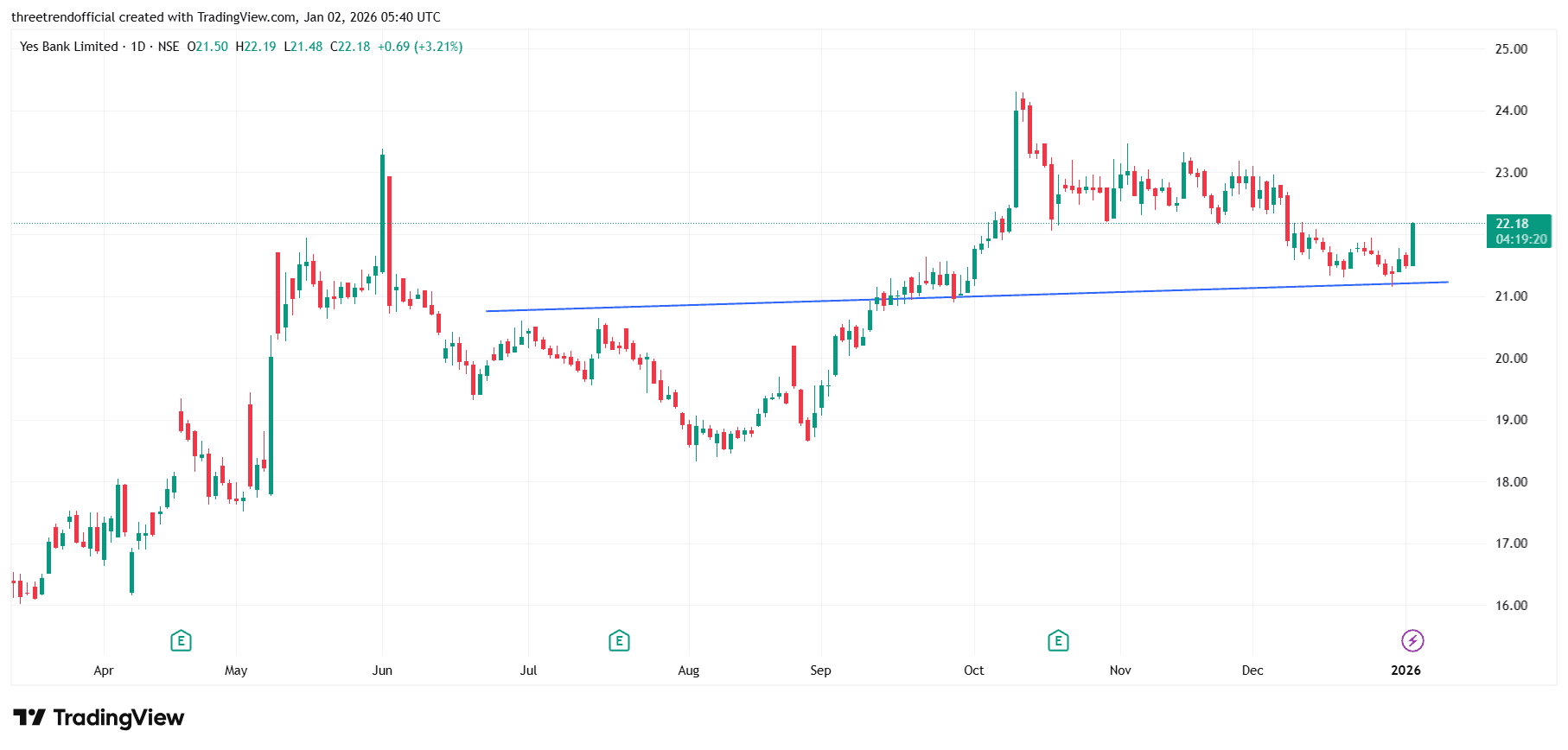Click the earnings marker in mid October
1568x750 pixels.
tap(1058, 640)
